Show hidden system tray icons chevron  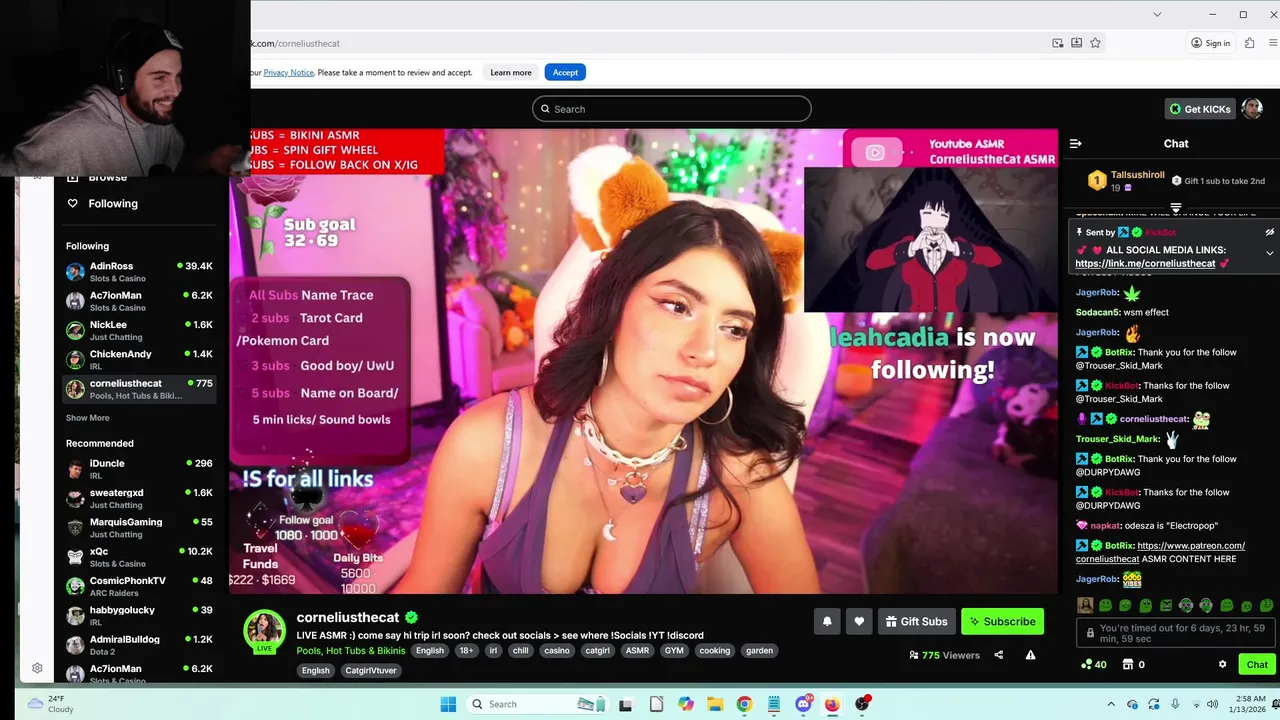pos(1110,704)
